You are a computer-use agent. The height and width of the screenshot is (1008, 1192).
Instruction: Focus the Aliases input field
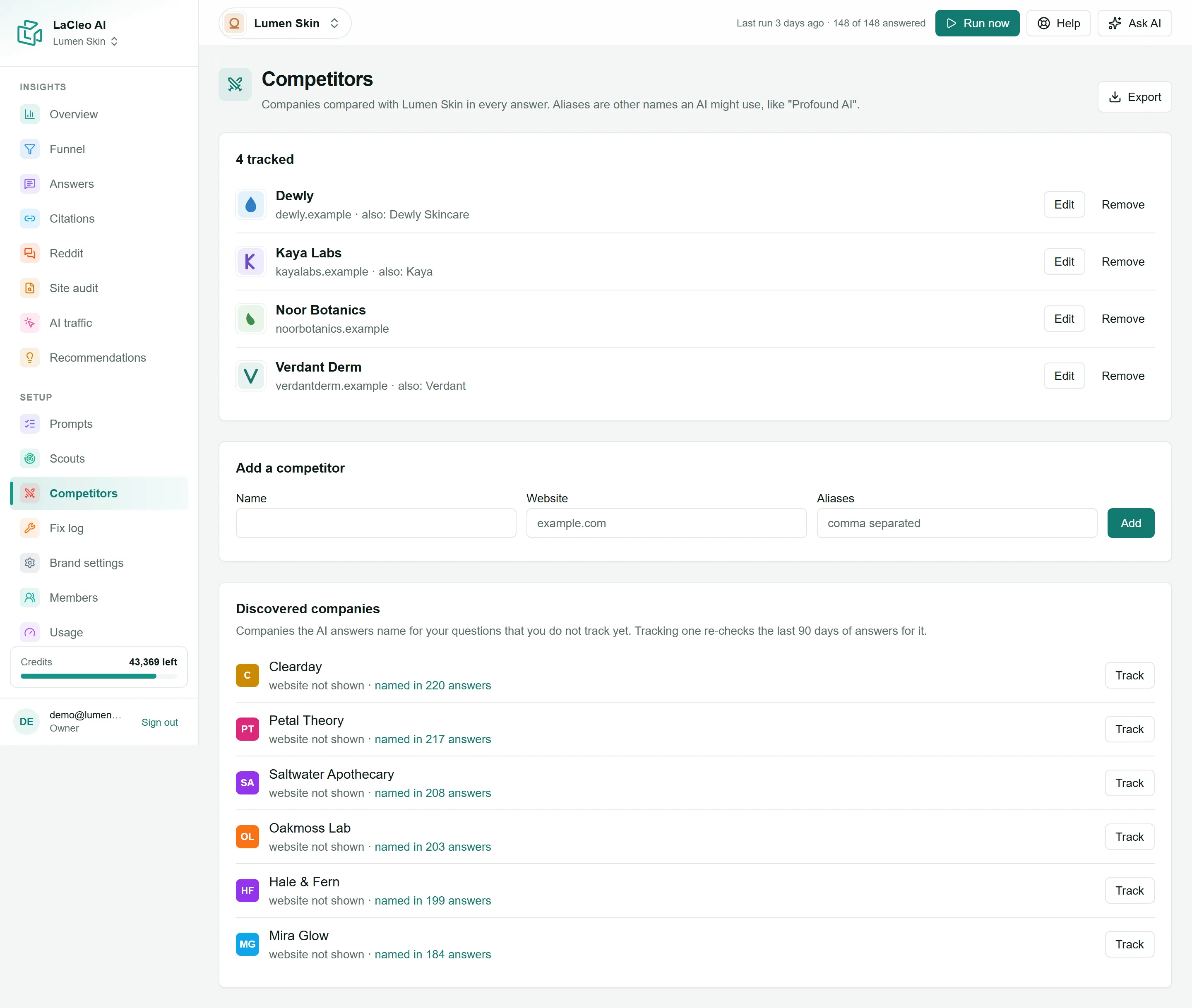click(956, 523)
